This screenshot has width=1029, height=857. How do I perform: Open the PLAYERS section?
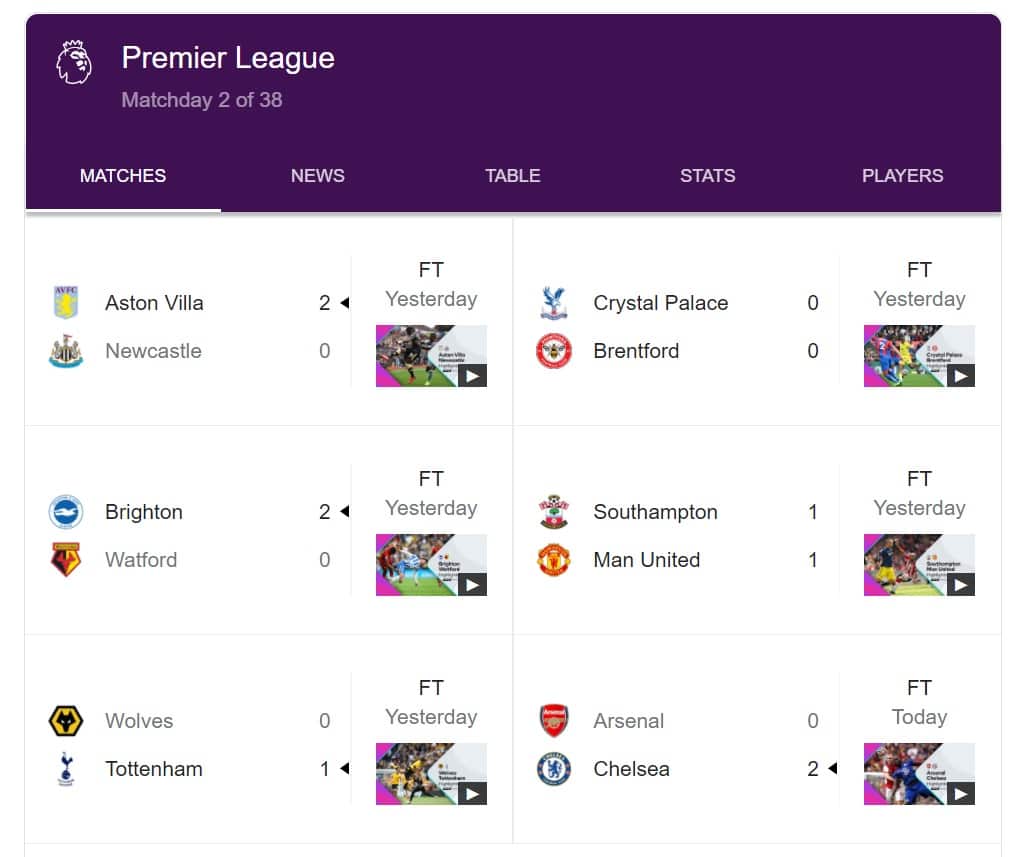902,175
